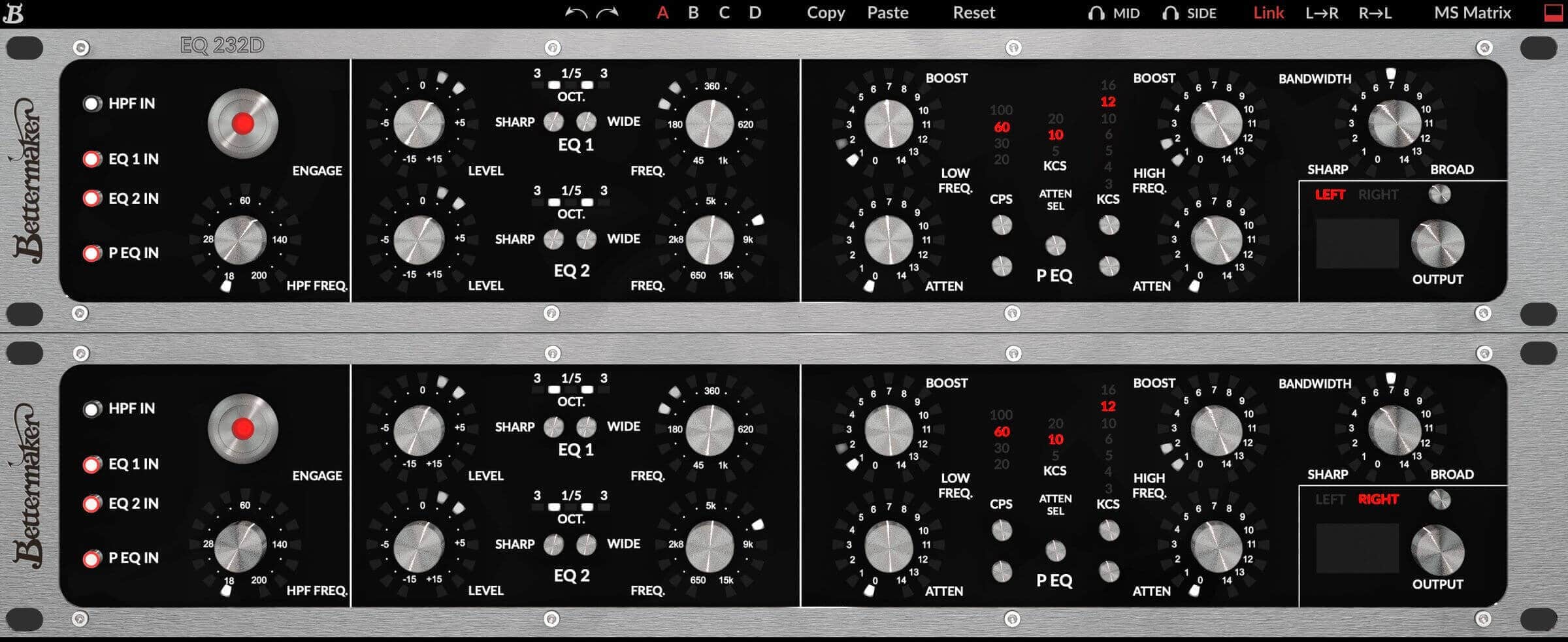The height and width of the screenshot is (642, 1568).
Task: Click small channel knob beside LEFT RIGHT on bottom unit
Action: point(1439,500)
